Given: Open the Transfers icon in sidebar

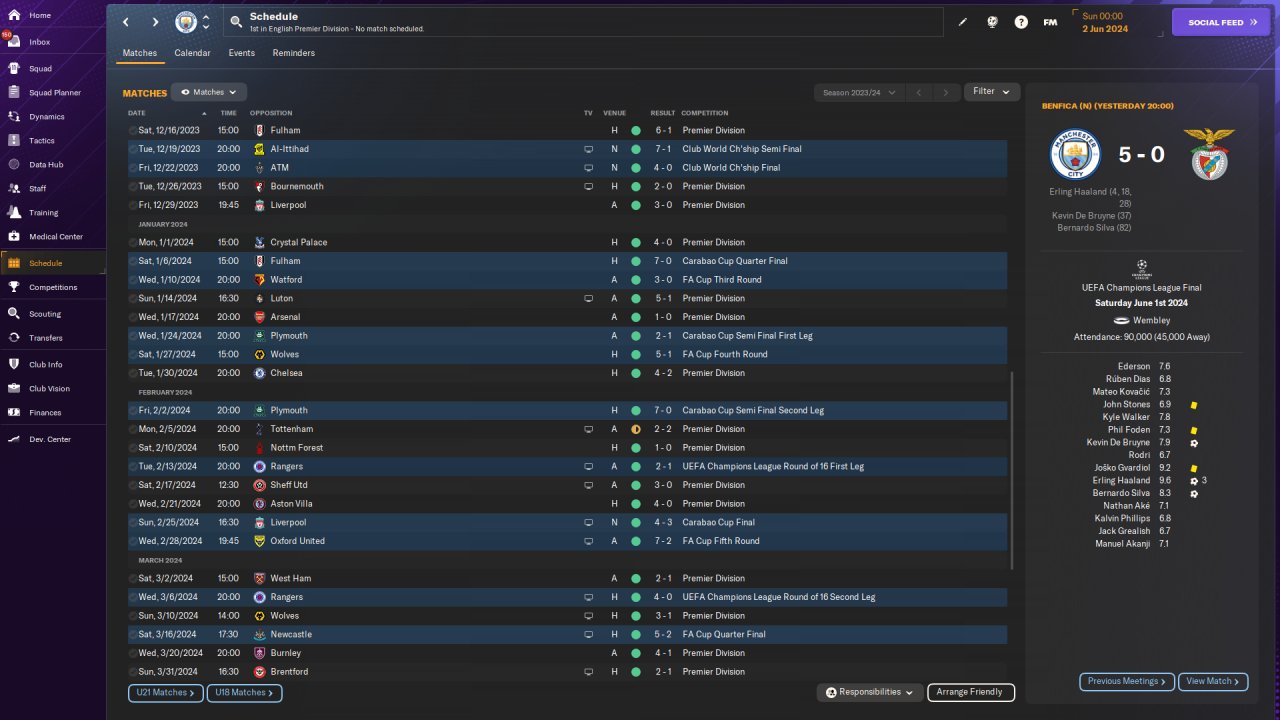Looking at the screenshot, I should pos(14,338).
